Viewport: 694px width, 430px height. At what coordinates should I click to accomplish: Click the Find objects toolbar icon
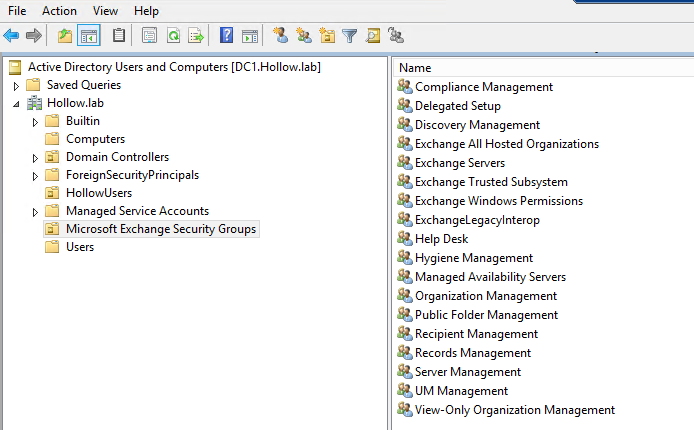pyautogui.click(x=373, y=36)
